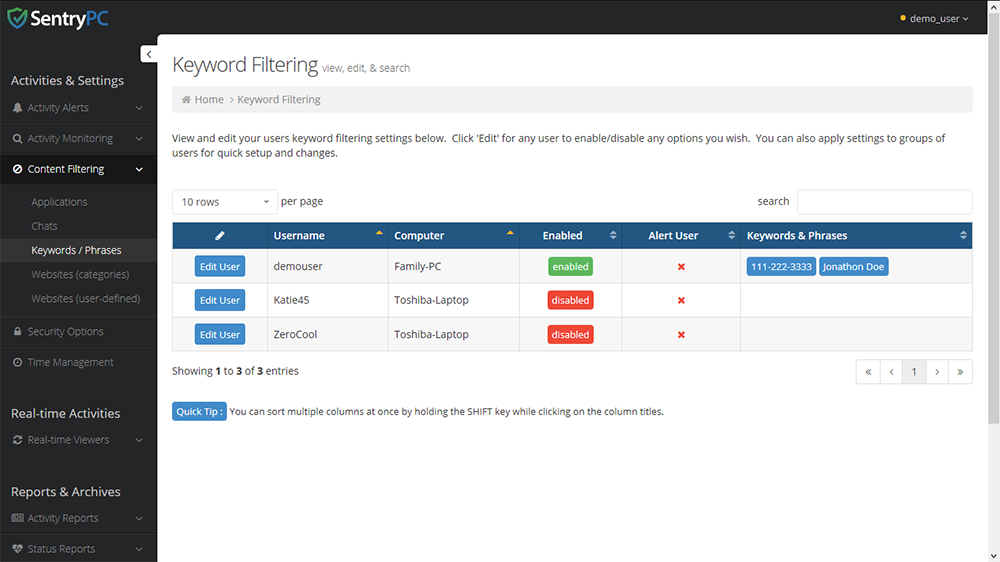
Task: Open Websites (categories) in sidebar
Action: [80, 274]
